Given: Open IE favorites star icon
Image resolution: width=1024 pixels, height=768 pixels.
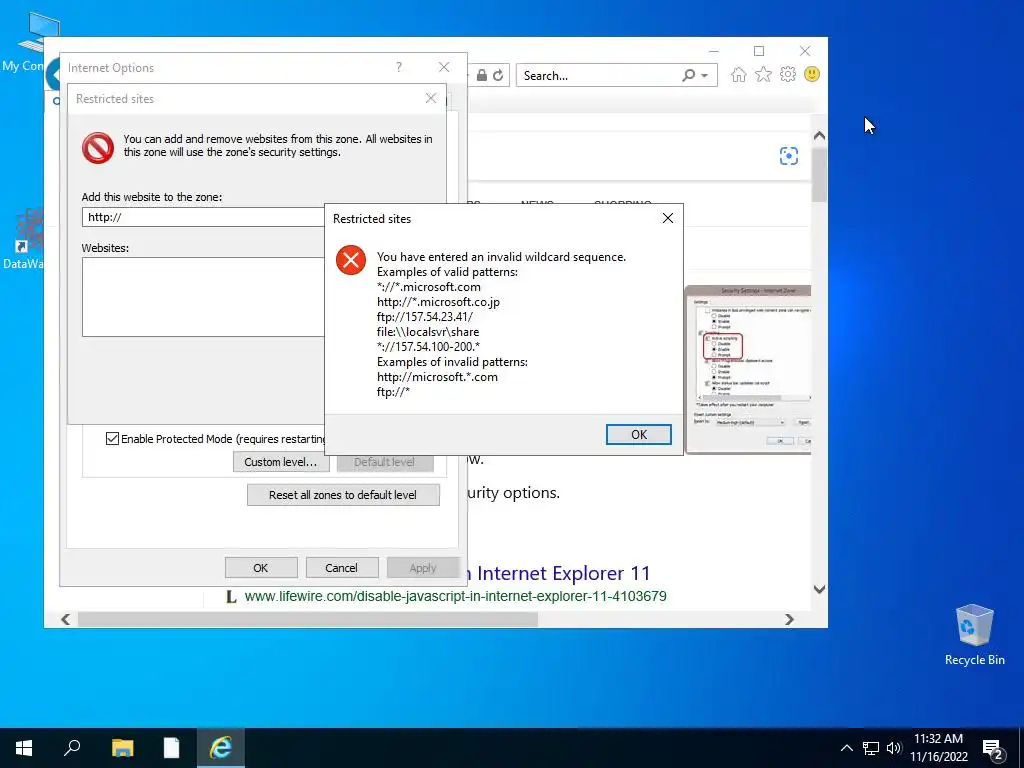Looking at the screenshot, I should tap(763, 74).
